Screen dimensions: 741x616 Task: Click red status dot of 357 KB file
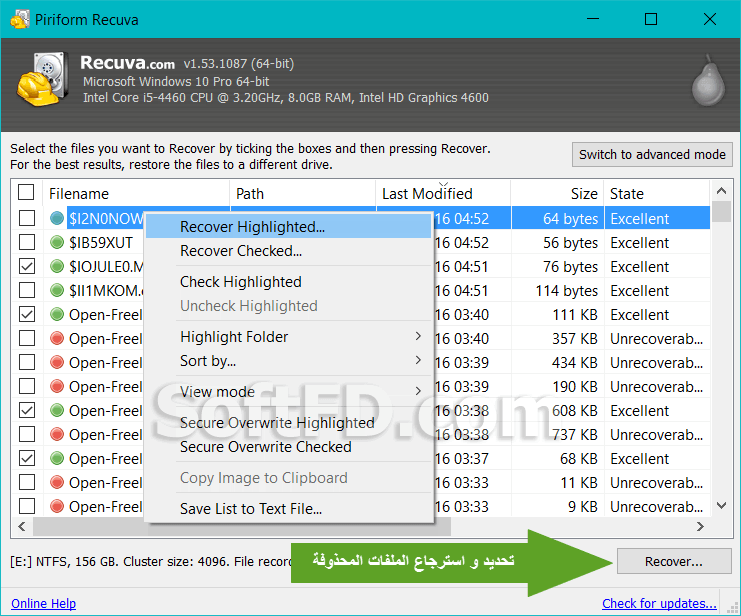click(x=57, y=338)
